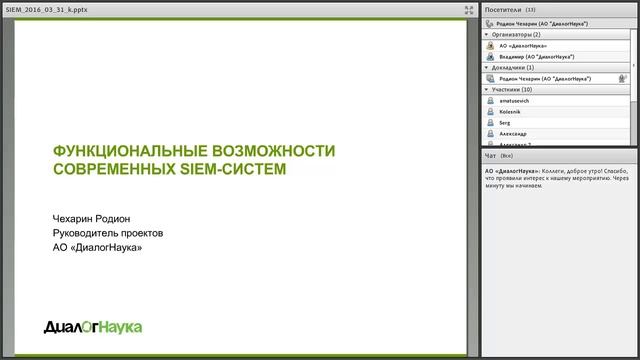The height and width of the screenshot is (360, 640).
Task: Select participant Kolesnik
Action: click(x=556, y=111)
